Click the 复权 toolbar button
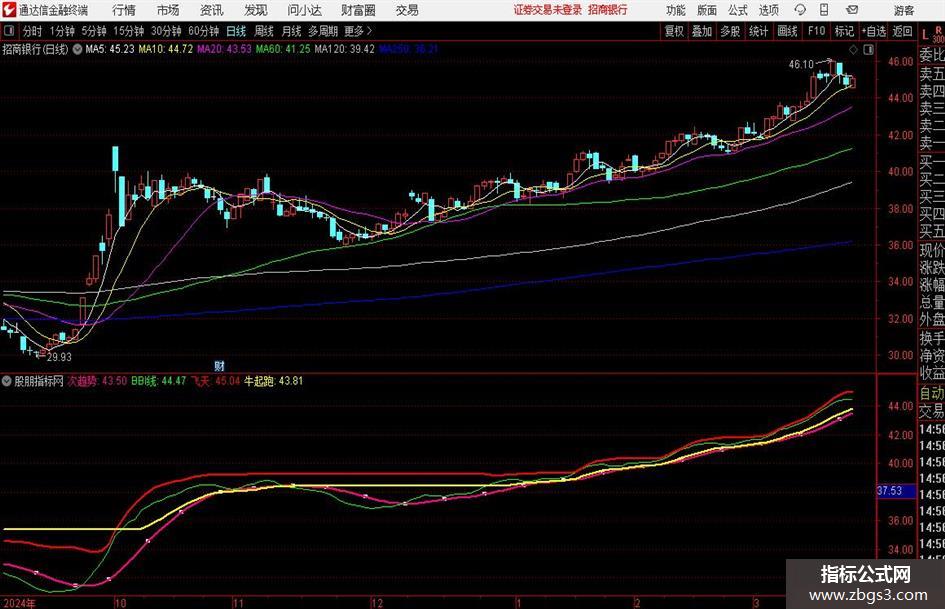 674,31
